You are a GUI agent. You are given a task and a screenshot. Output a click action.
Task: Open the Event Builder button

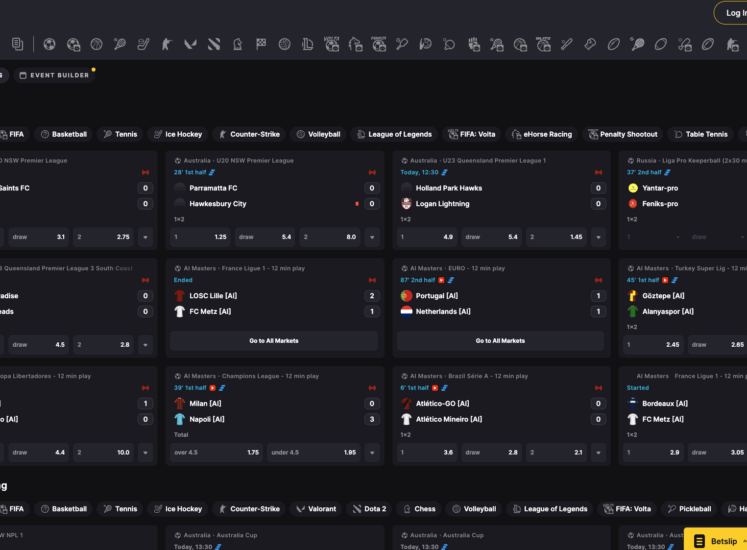pos(54,75)
